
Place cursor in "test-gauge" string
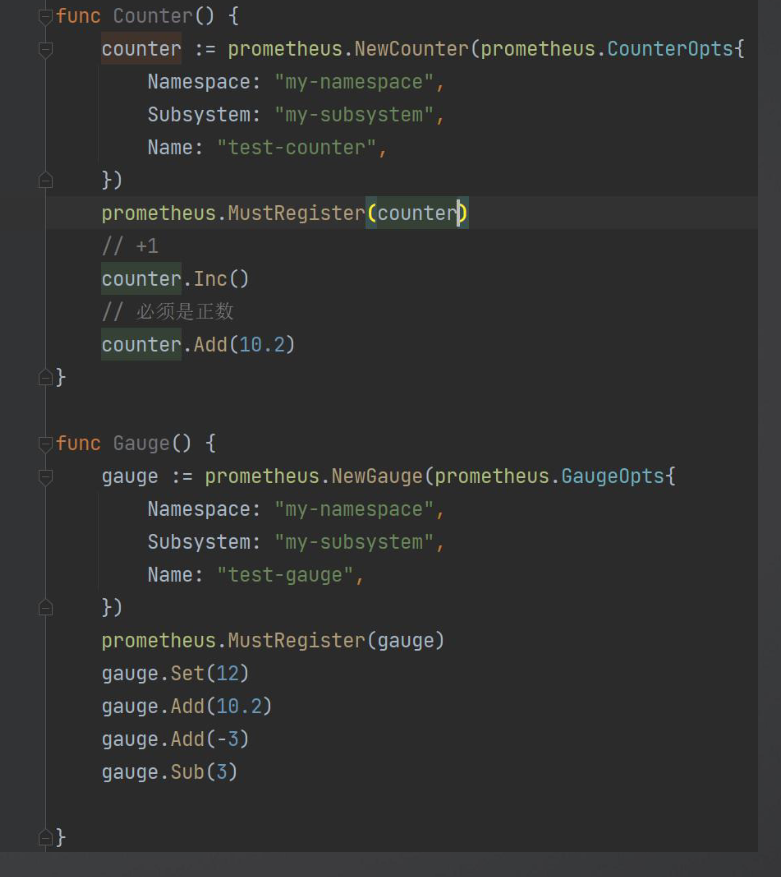[285, 575]
